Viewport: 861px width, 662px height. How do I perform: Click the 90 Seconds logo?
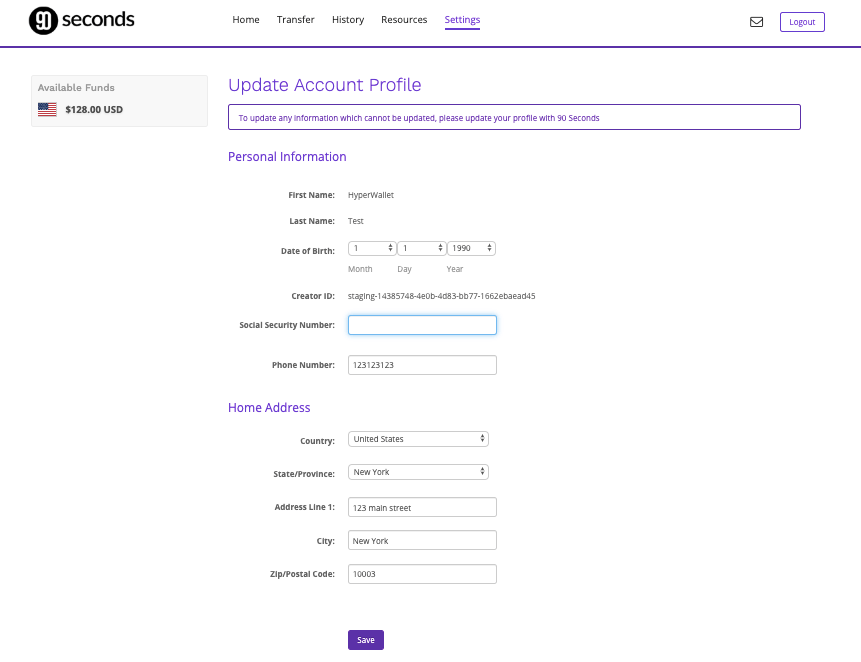[x=80, y=19]
